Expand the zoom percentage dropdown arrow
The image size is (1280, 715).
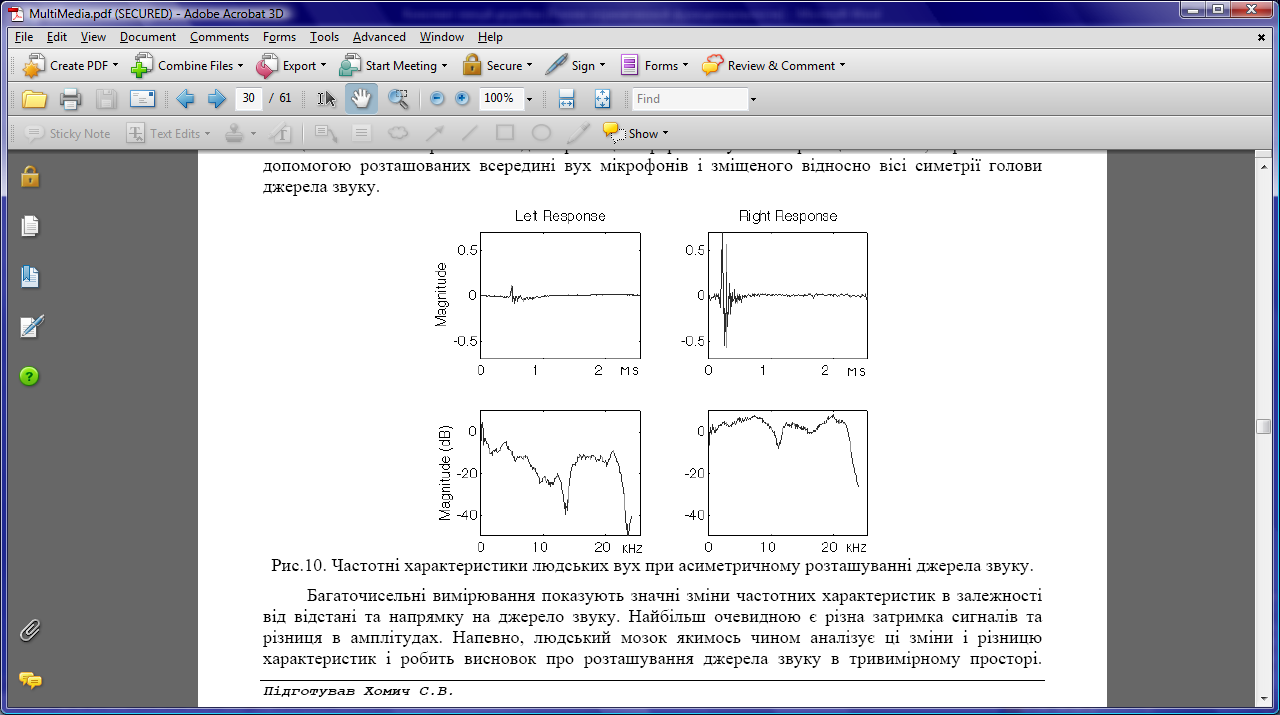(529, 99)
